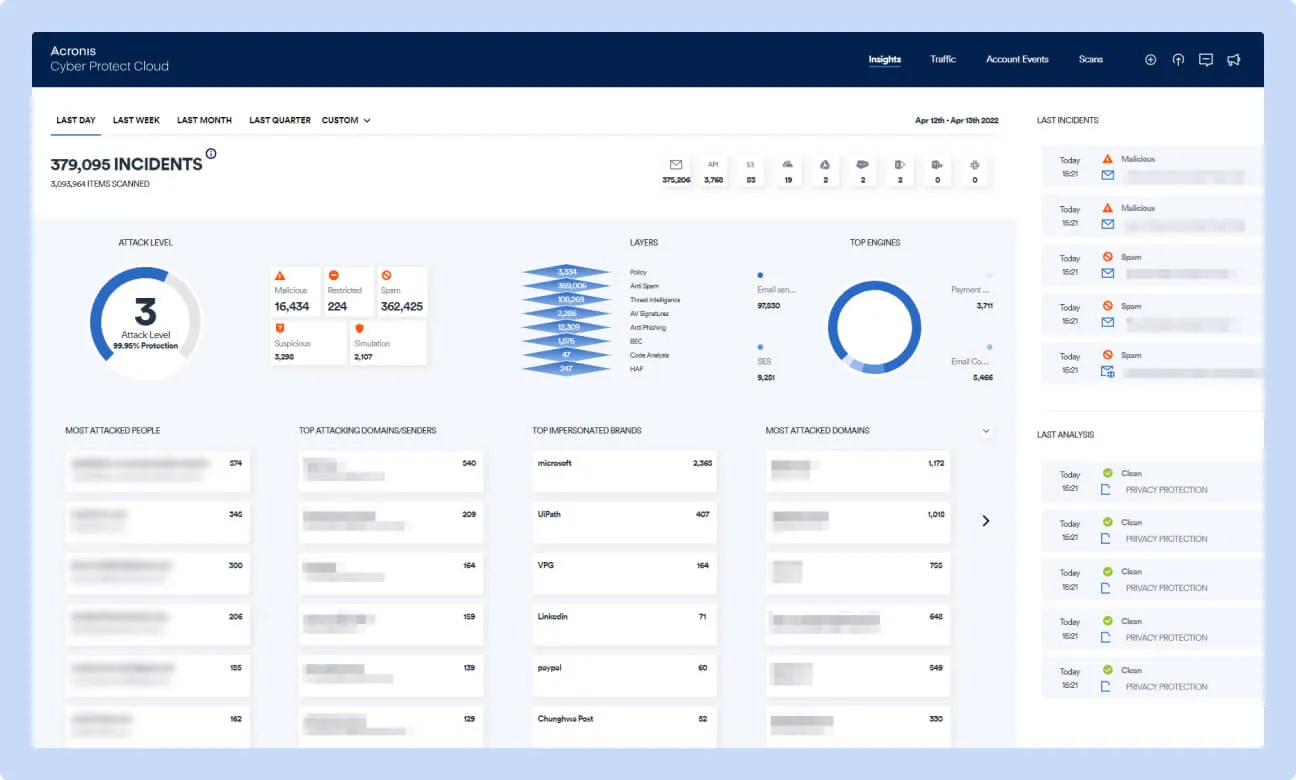
Task: Open attacking sender row with 209
Action: tap(391, 522)
